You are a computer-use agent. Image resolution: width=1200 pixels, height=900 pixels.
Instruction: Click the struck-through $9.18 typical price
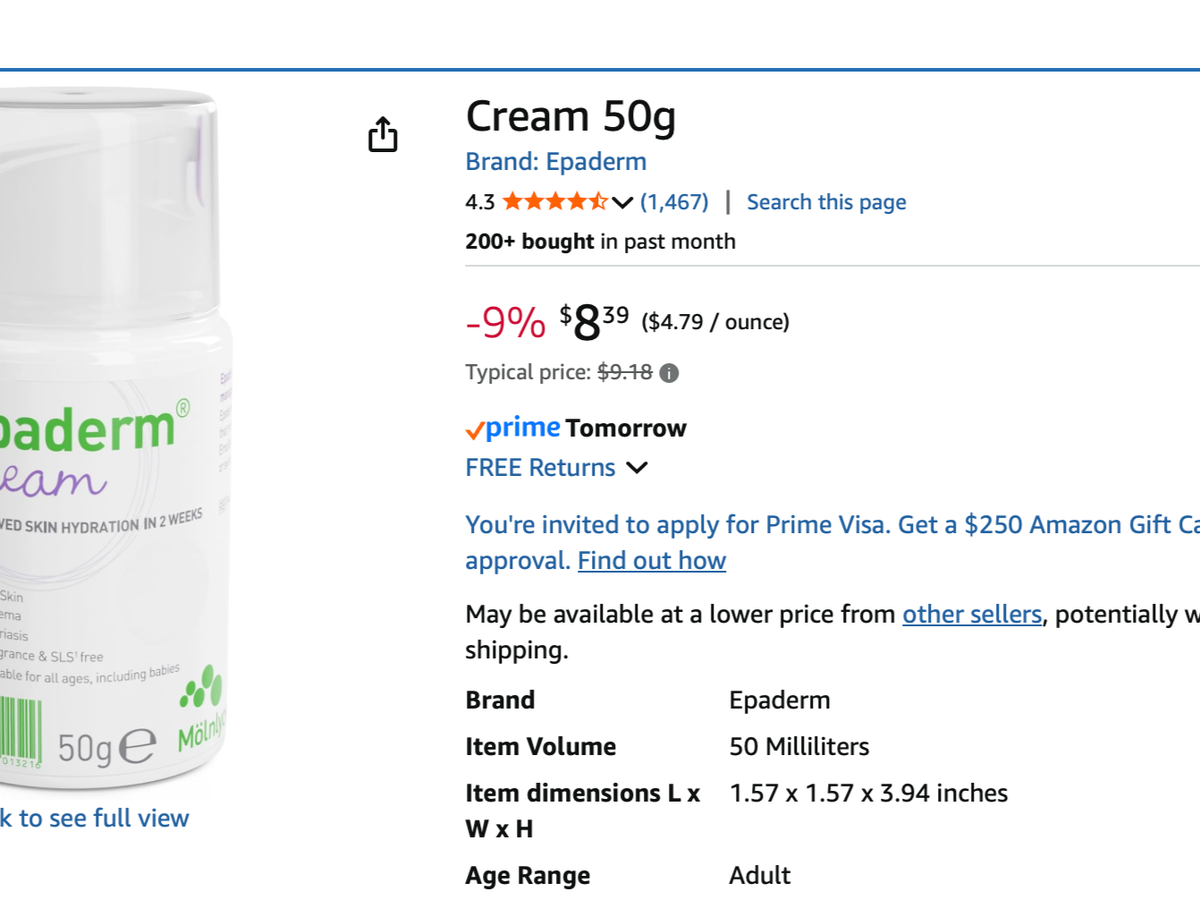[x=625, y=373]
